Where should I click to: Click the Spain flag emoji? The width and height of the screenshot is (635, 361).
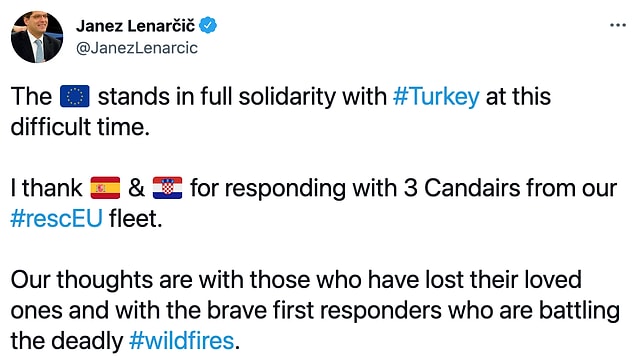[x=105, y=188]
